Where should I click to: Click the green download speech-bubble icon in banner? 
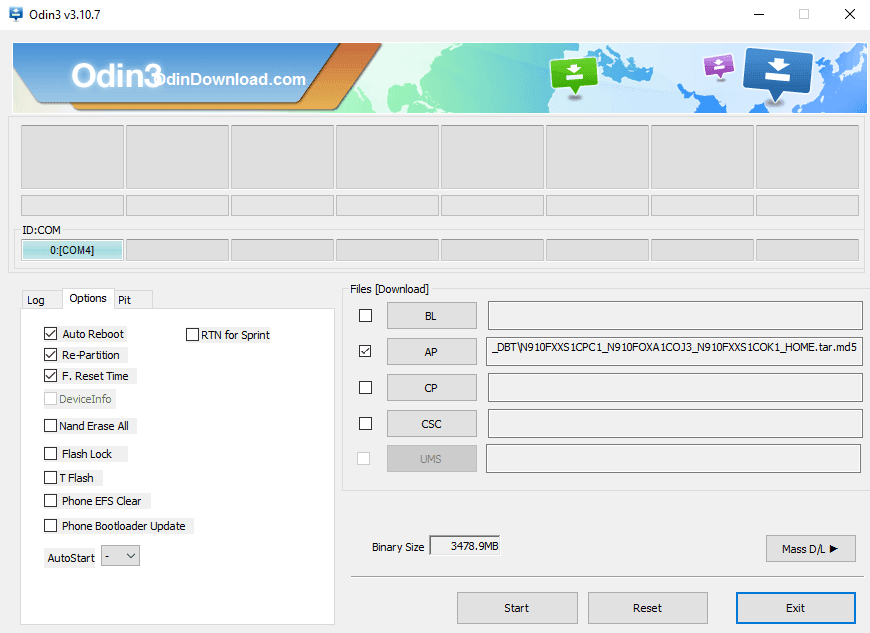click(574, 75)
